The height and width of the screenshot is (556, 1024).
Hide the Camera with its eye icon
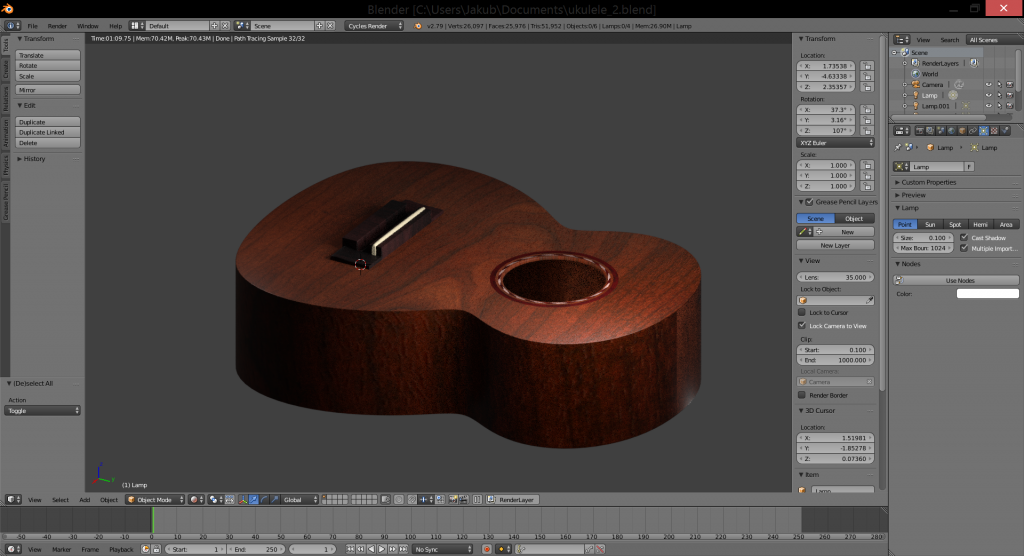coord(988,84)
